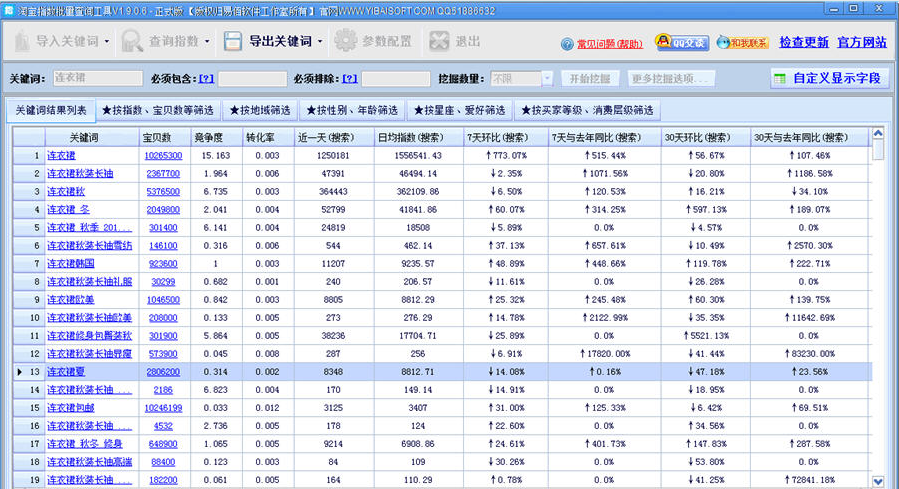The height and width of the screenshot is (489, 899).
Task: Open the 挖掘数量 combo box
Action: [547, 78]
